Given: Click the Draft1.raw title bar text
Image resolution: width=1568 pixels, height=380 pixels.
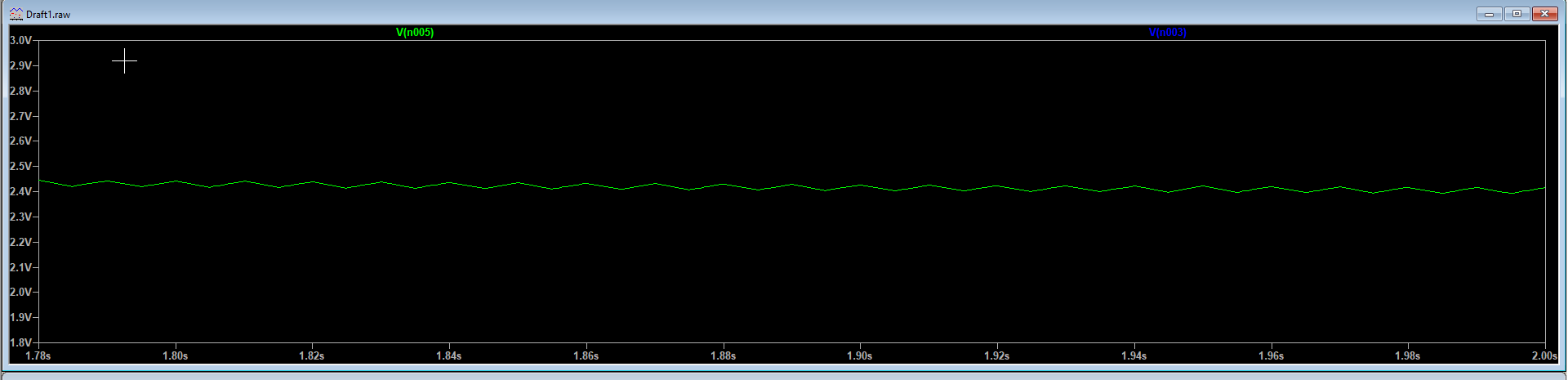Looking at the screenshot, I should pyautogui.click(x=48, y=15).
